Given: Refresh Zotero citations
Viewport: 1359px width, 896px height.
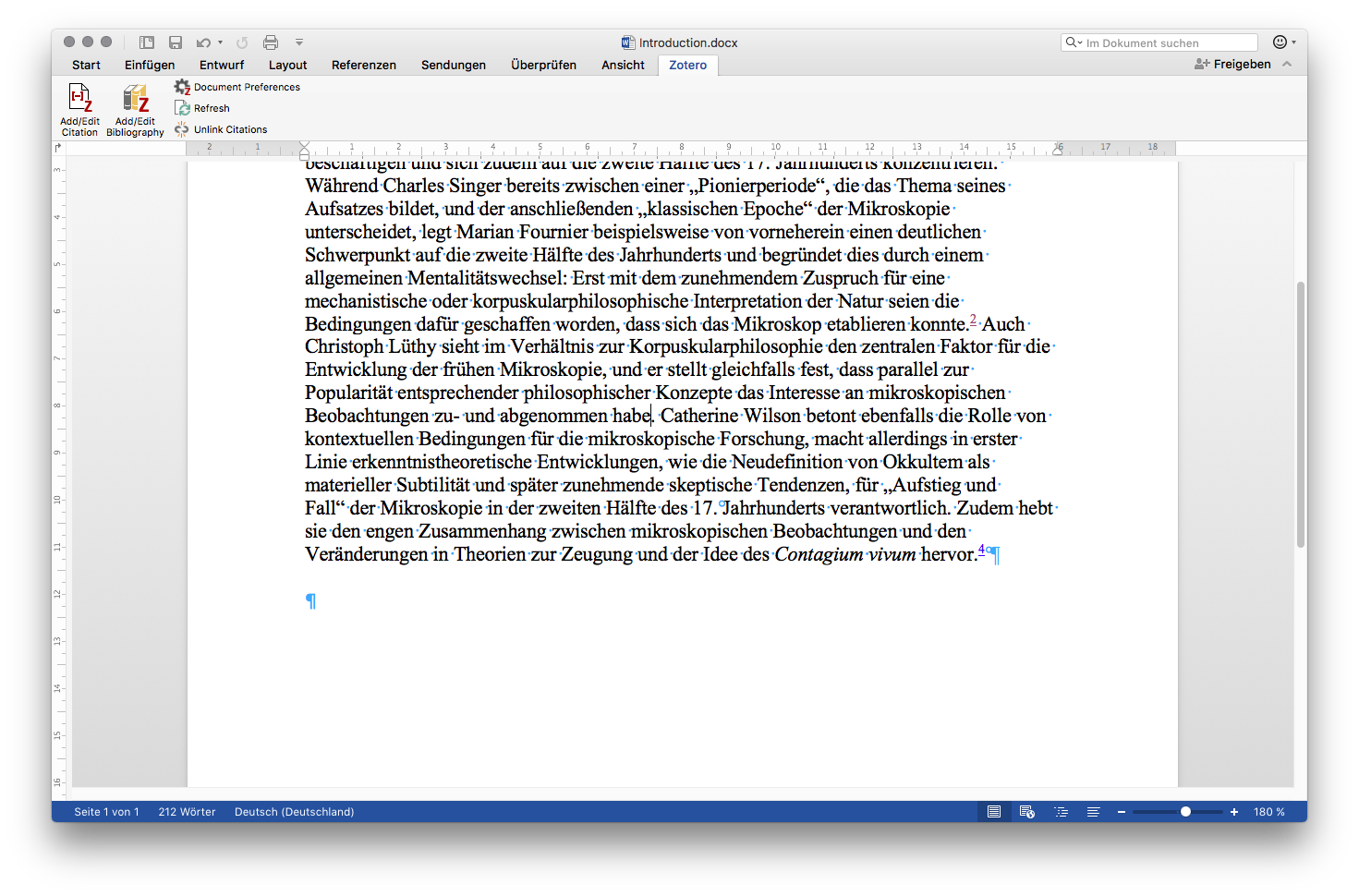Looking at the screenshot, I should pos(202,108).
